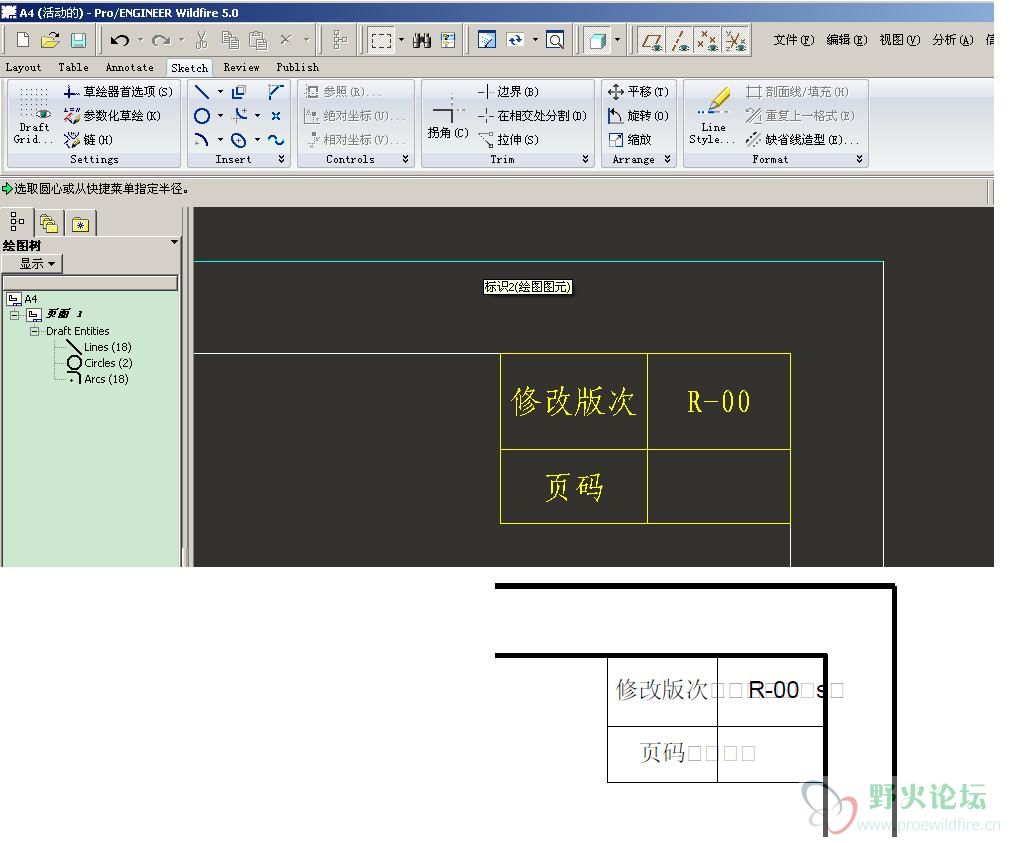This screenshot has width=1010, height=843.
Task: Click the Spline curve tool icon
Action: (x=276, y=140)
